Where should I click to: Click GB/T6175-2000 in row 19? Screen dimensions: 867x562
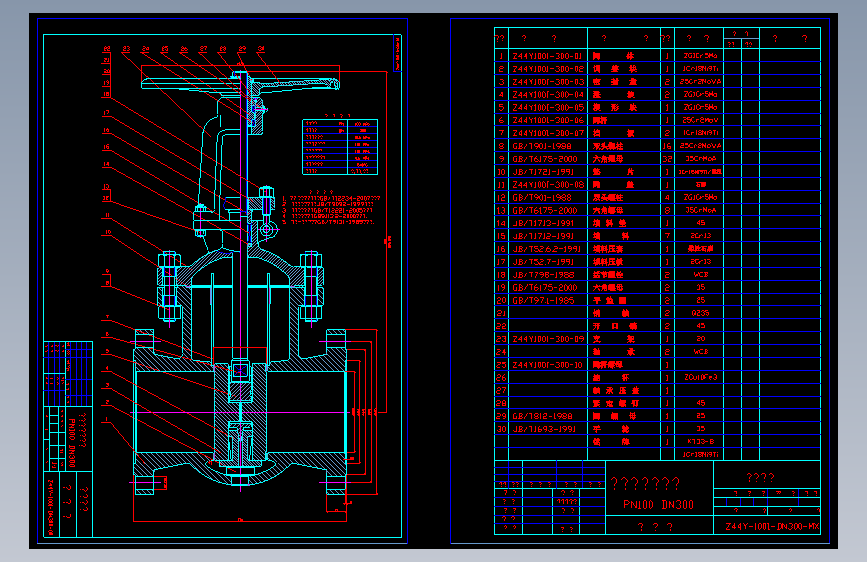tap(544, 288)
